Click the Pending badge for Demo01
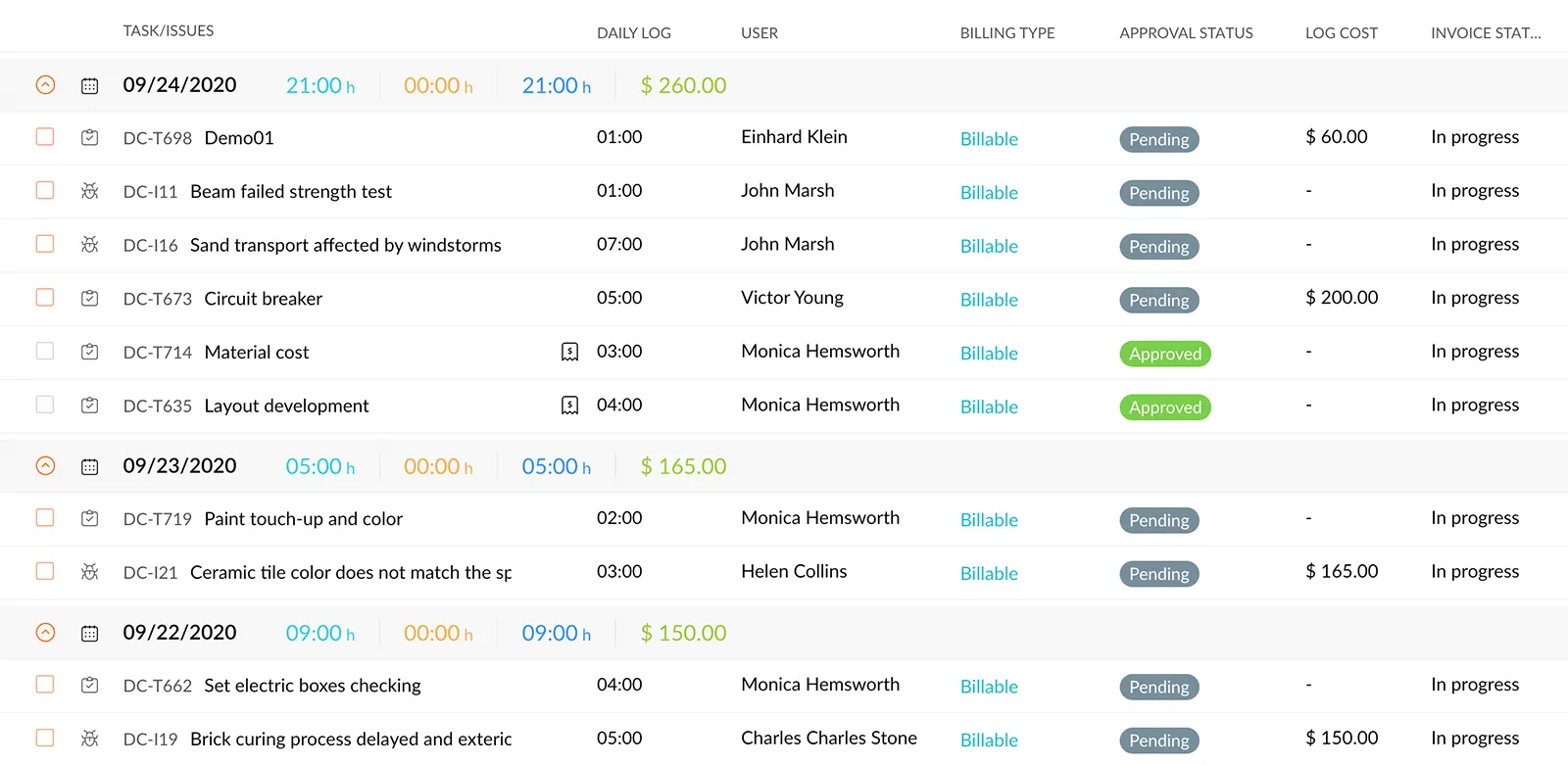1568x765 pixels. [1159, 139]
